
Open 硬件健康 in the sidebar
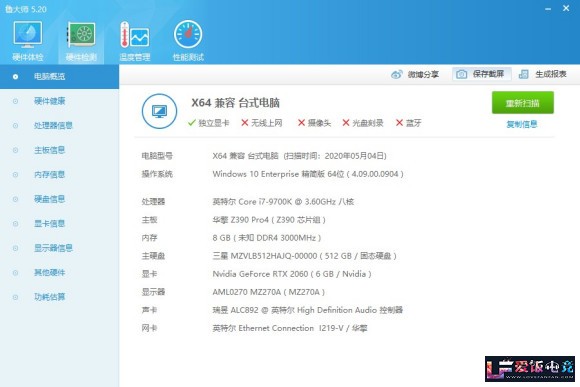(59, 101)
